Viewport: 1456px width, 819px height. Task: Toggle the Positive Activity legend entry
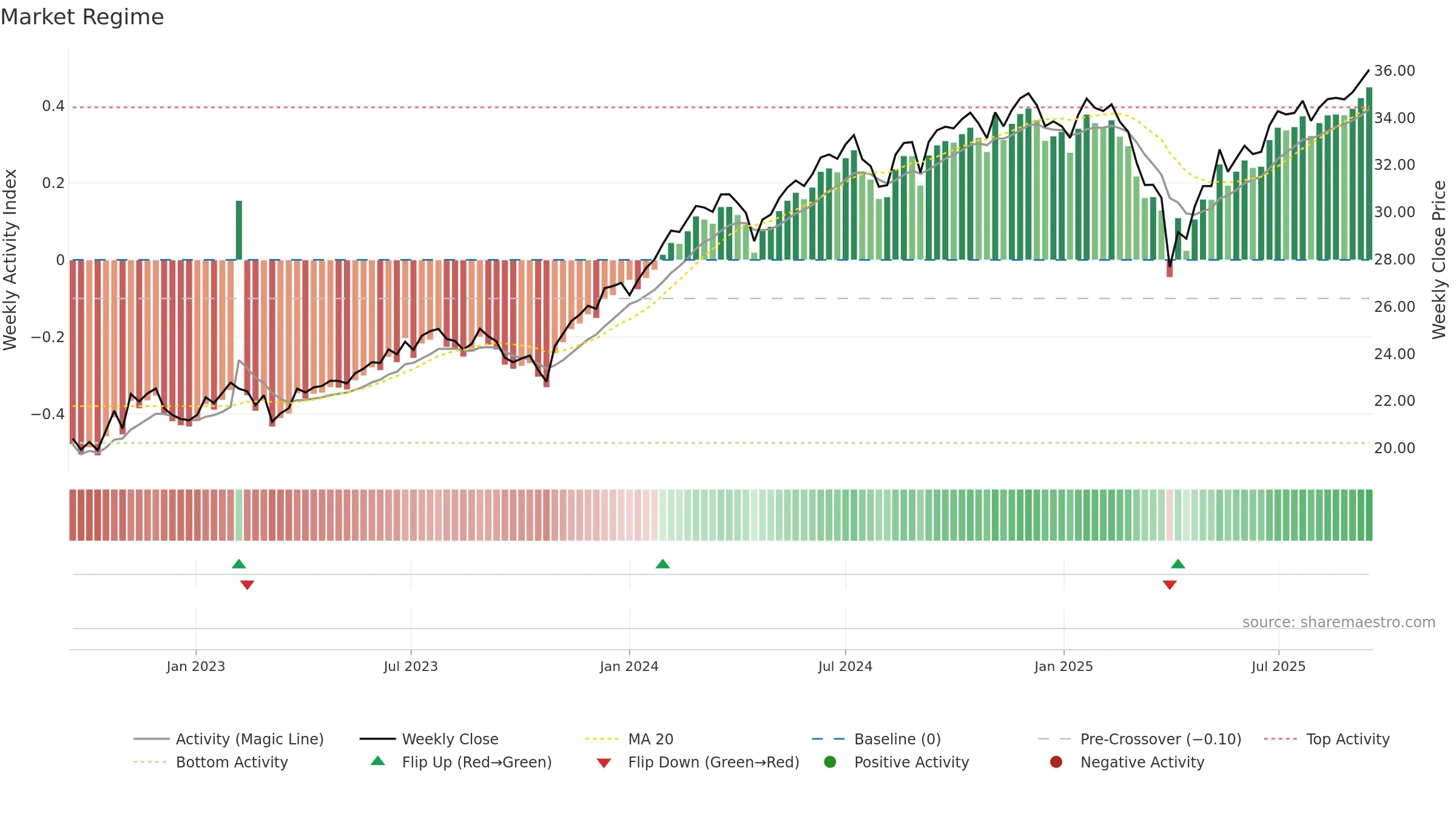(897, 762)
